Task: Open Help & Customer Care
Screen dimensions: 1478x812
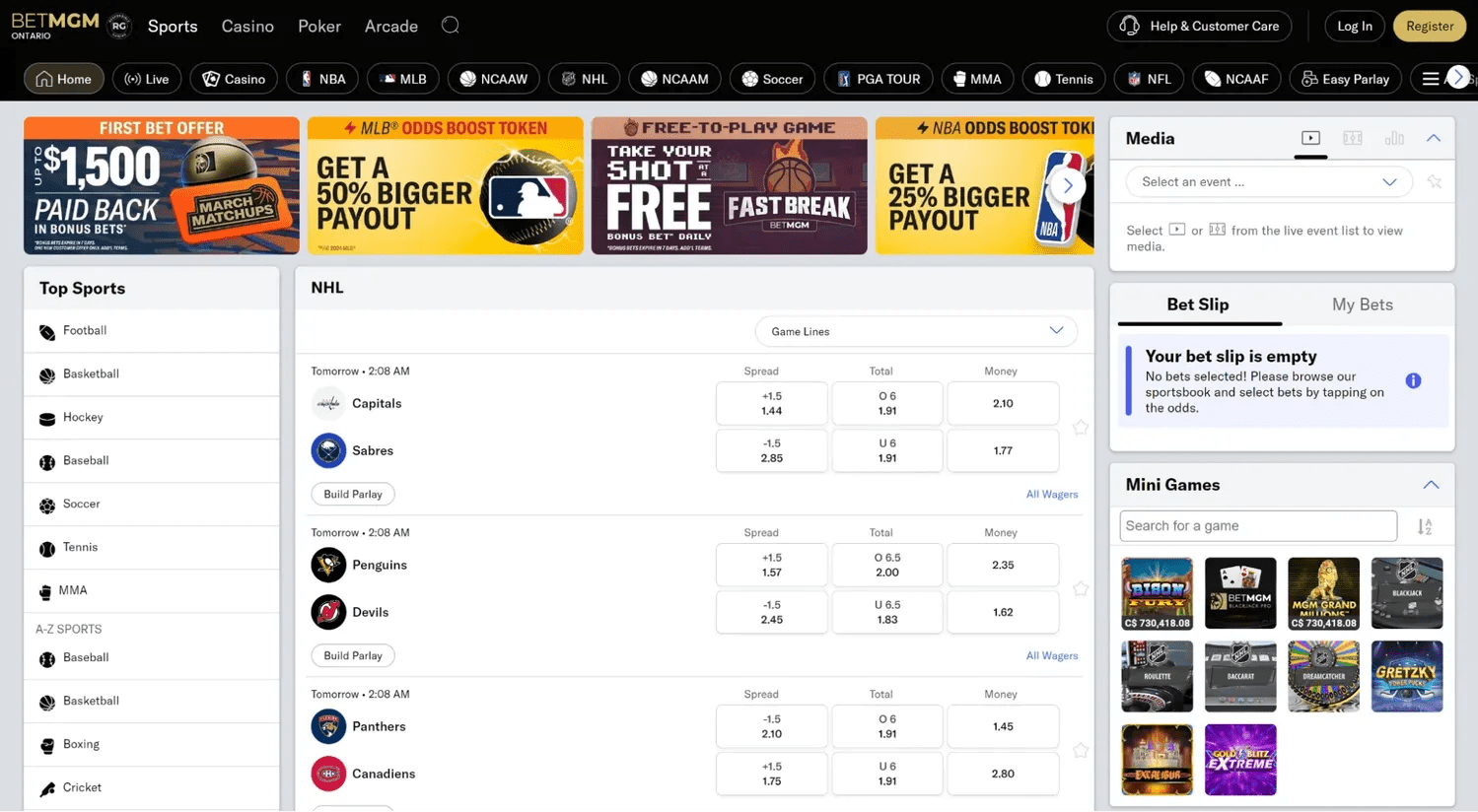Action: [x=1199, y=26]
